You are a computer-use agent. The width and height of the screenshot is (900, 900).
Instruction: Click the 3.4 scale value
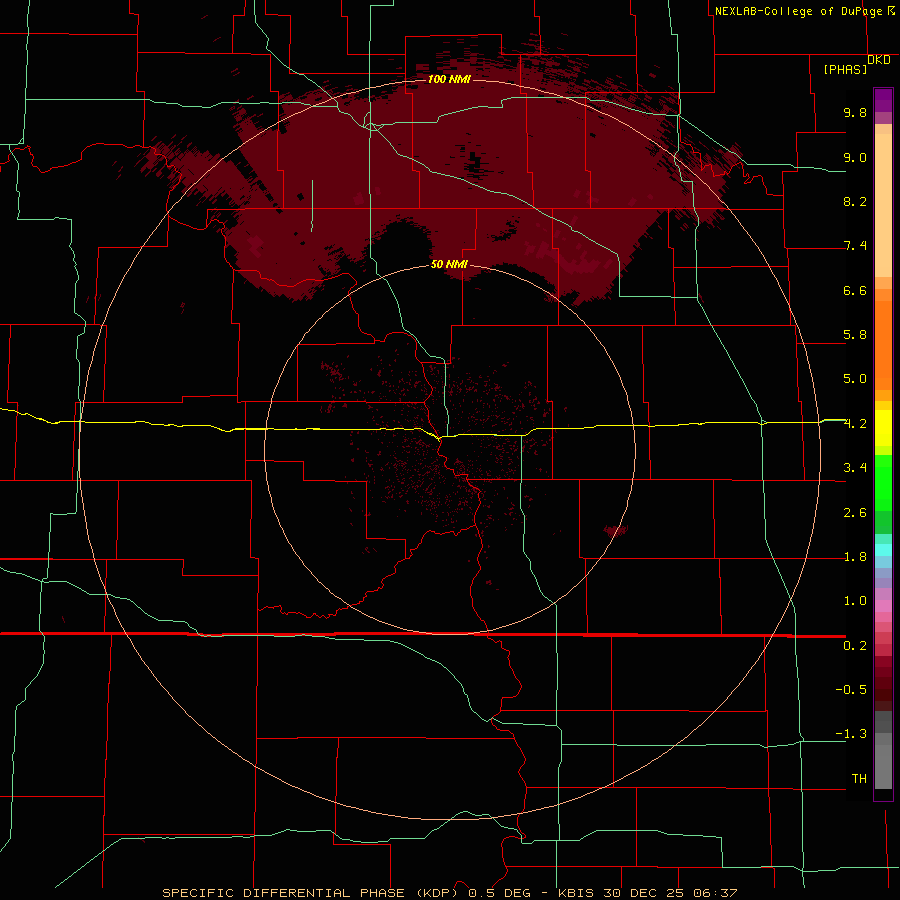pos(855,468)
